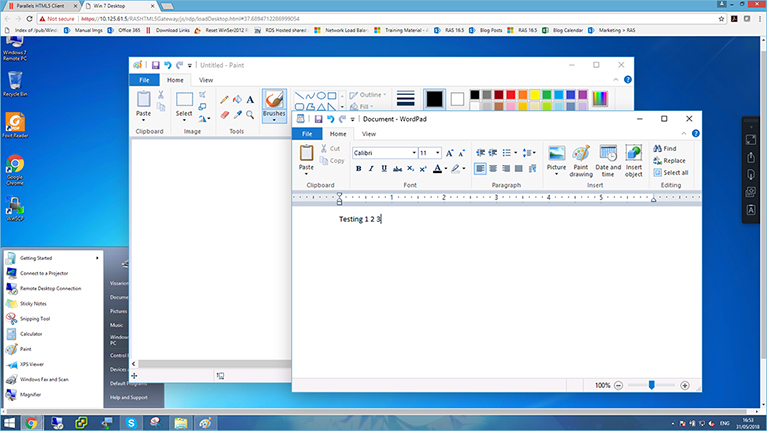Open the font size dropdown showing 11
This screenshot has height=431, width=767.
pos(437,153)
